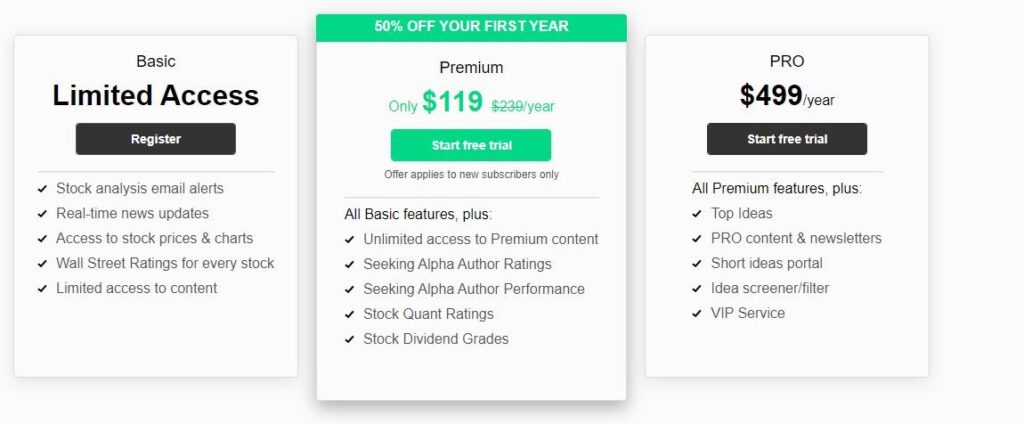Click the Limited Access heading
This screenshot has width=1024, height=424.
point(155,95)
